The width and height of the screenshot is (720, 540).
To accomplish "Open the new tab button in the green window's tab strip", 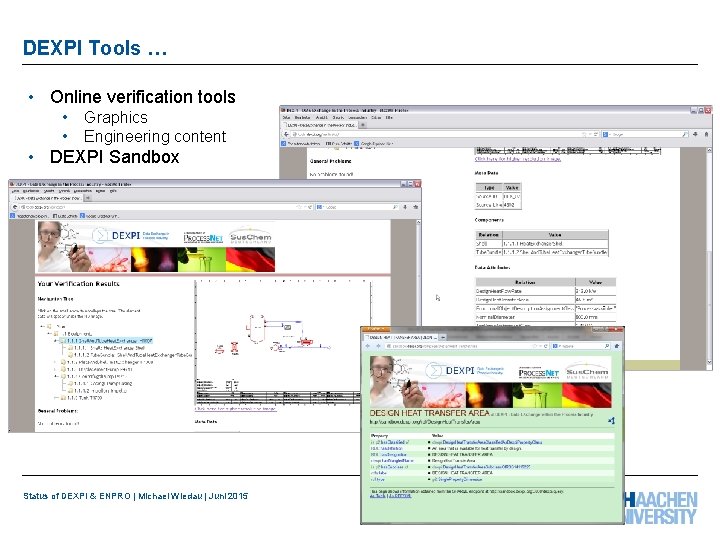I will click(443, 338).
